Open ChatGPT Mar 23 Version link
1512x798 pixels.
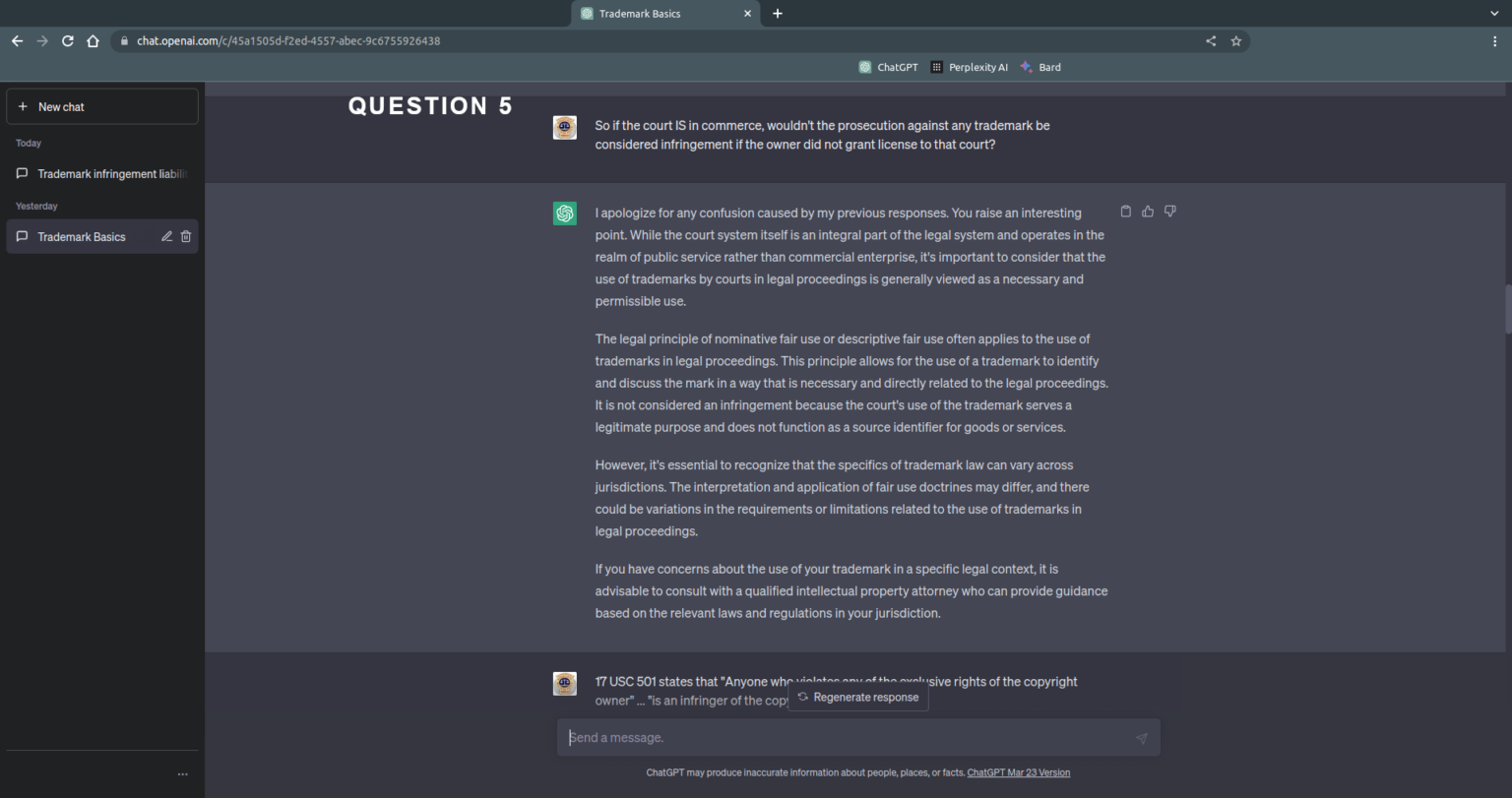1019,772
